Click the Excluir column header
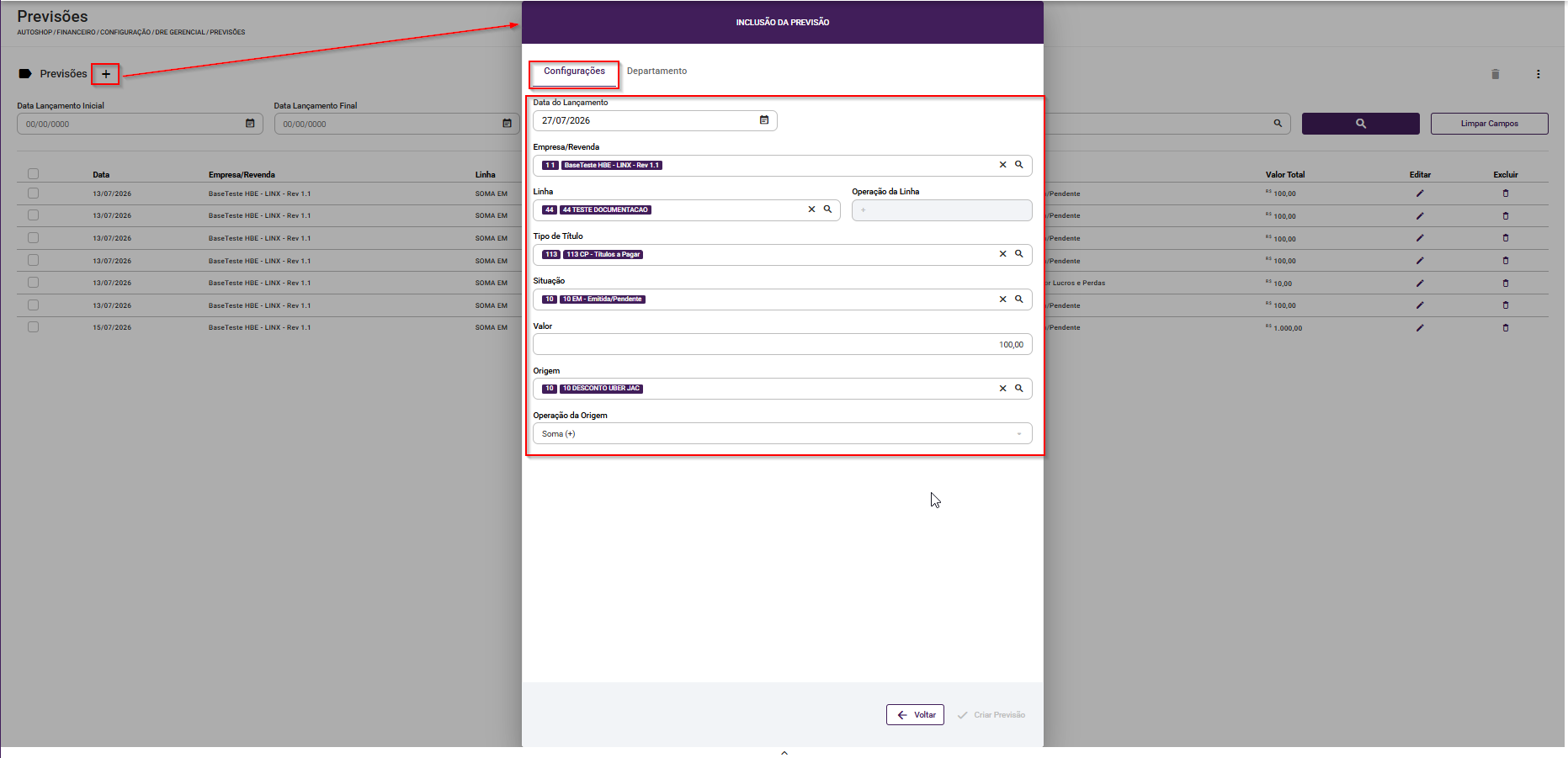This screenshot has height=758, width=1568. tap(1506, 175)
